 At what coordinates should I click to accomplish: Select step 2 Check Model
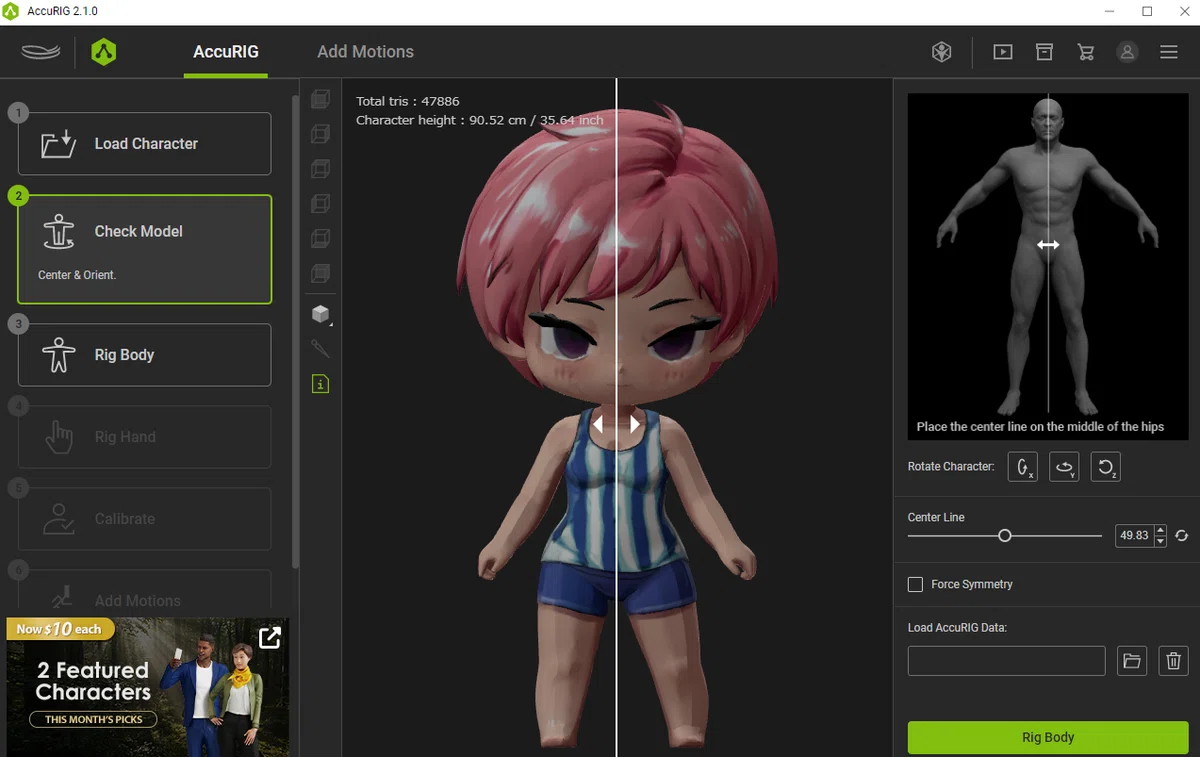coord(145,249)
